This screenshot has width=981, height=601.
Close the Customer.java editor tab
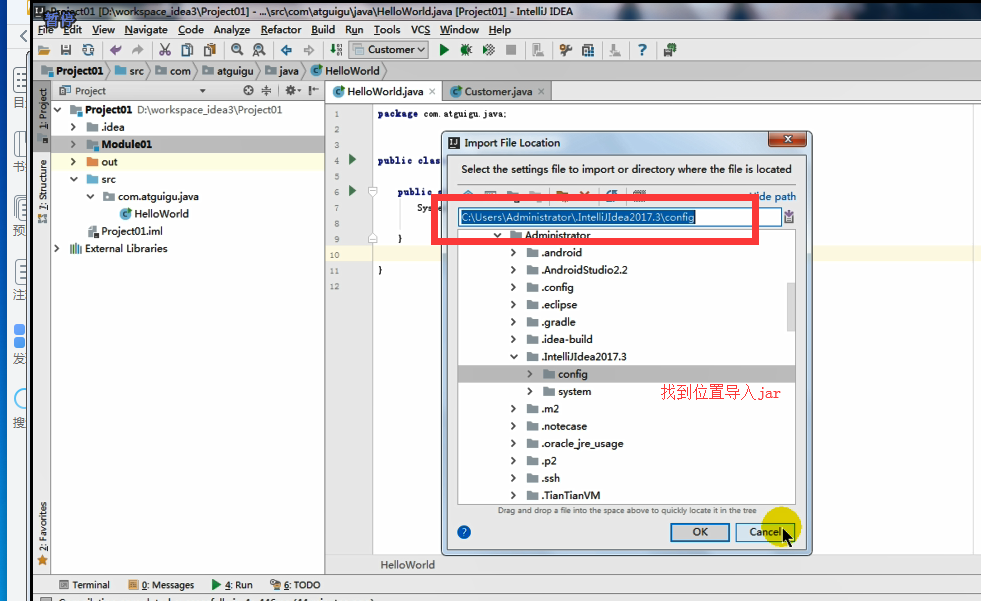[x=541, y=91]
